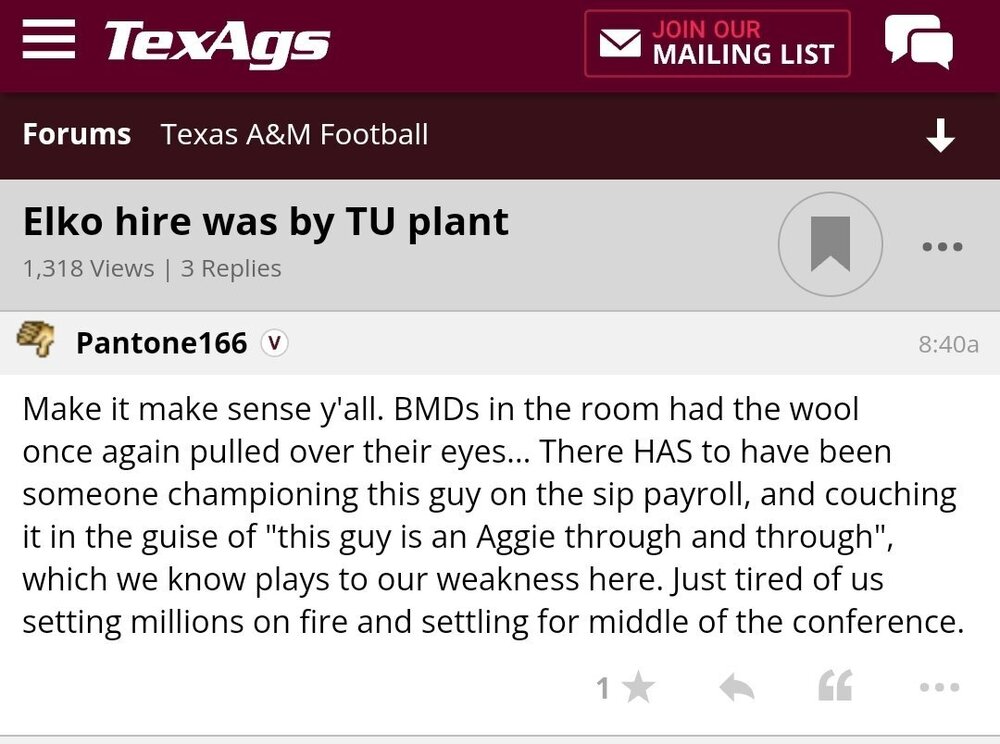Go to the Forums tab

pyautogui.click(x=77, y=134)
